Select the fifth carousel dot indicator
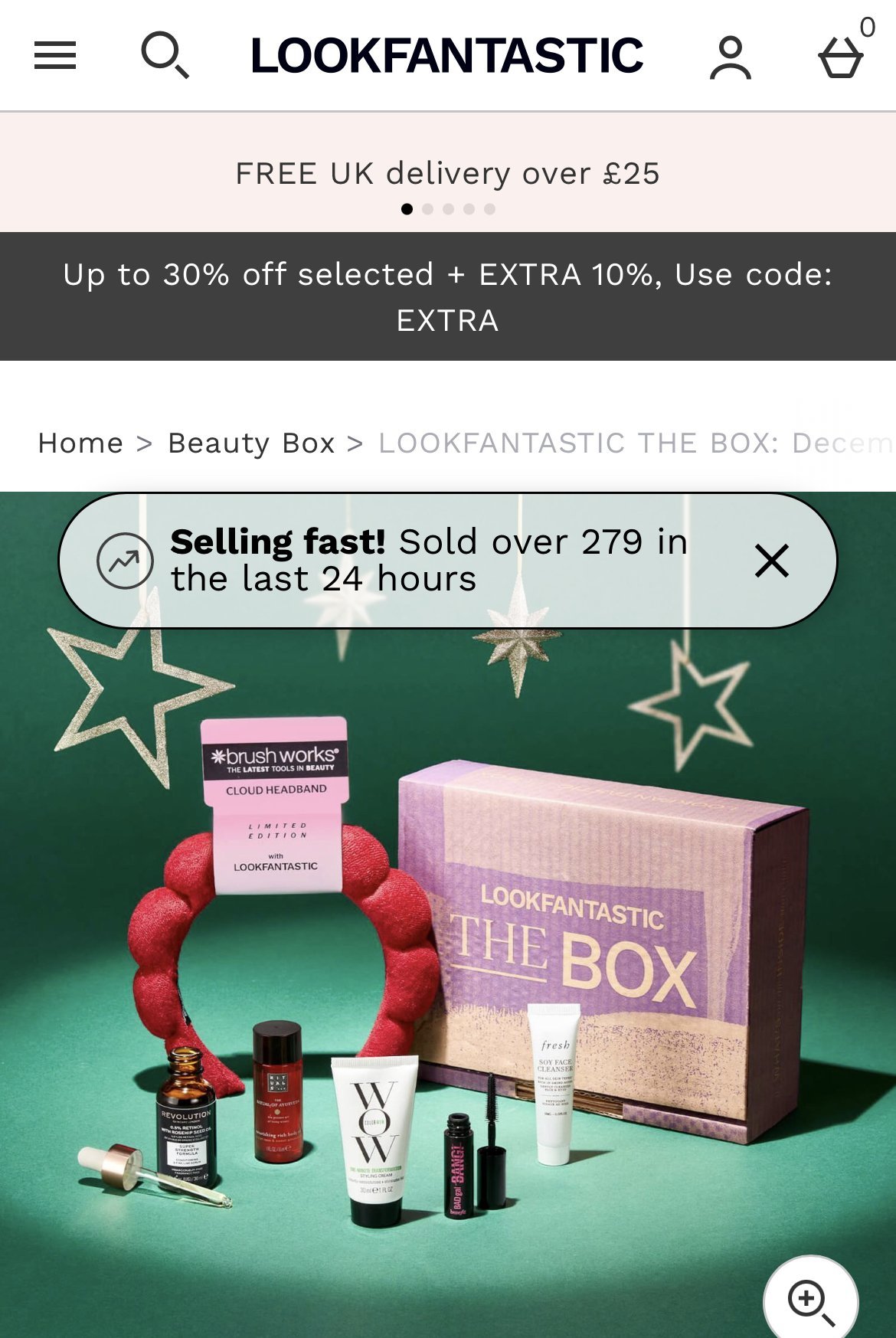The height and width of the screenshot is (1338, 896). coord(489,209)
